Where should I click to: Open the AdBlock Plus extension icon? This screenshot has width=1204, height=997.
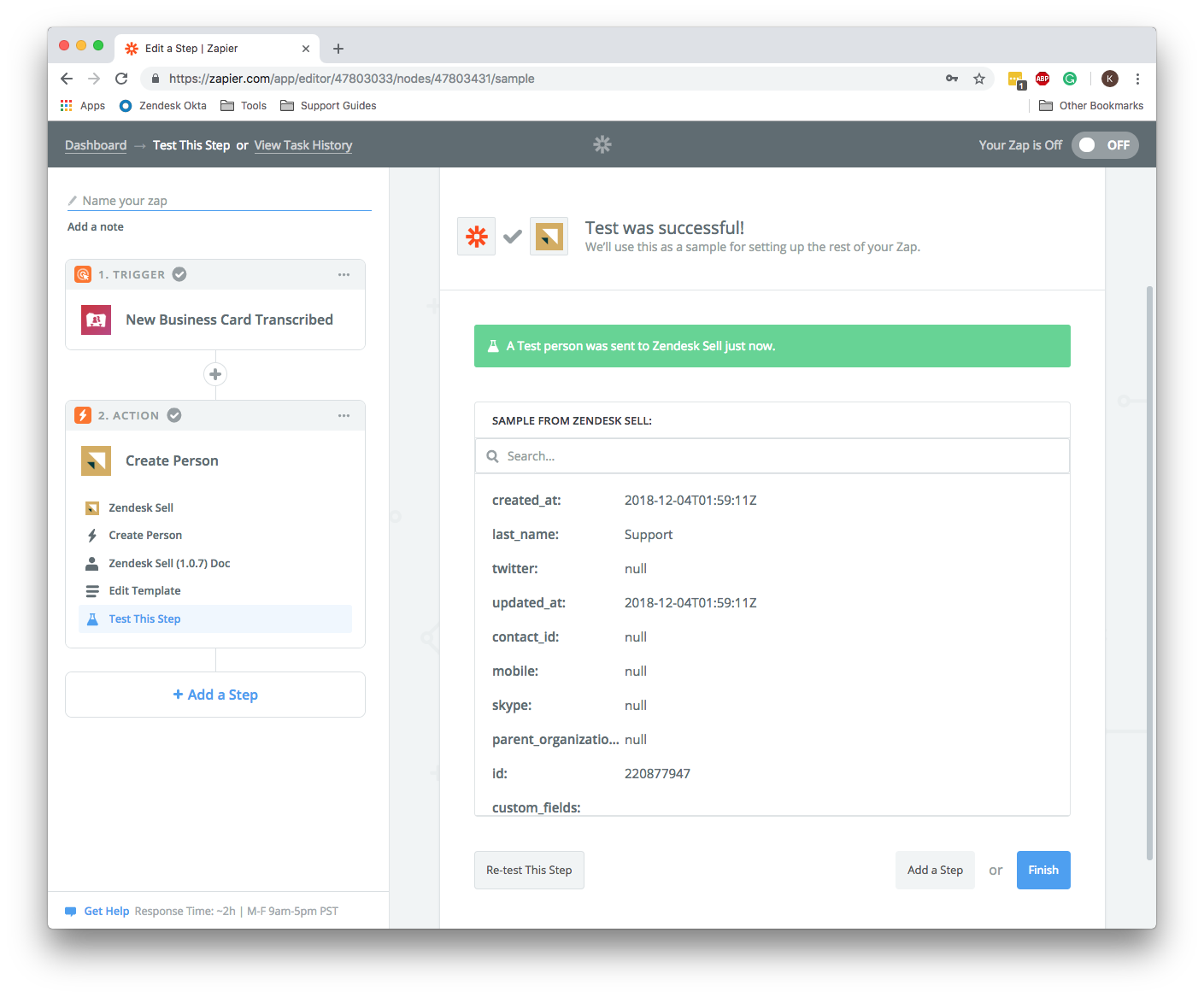pos(1042,79)
